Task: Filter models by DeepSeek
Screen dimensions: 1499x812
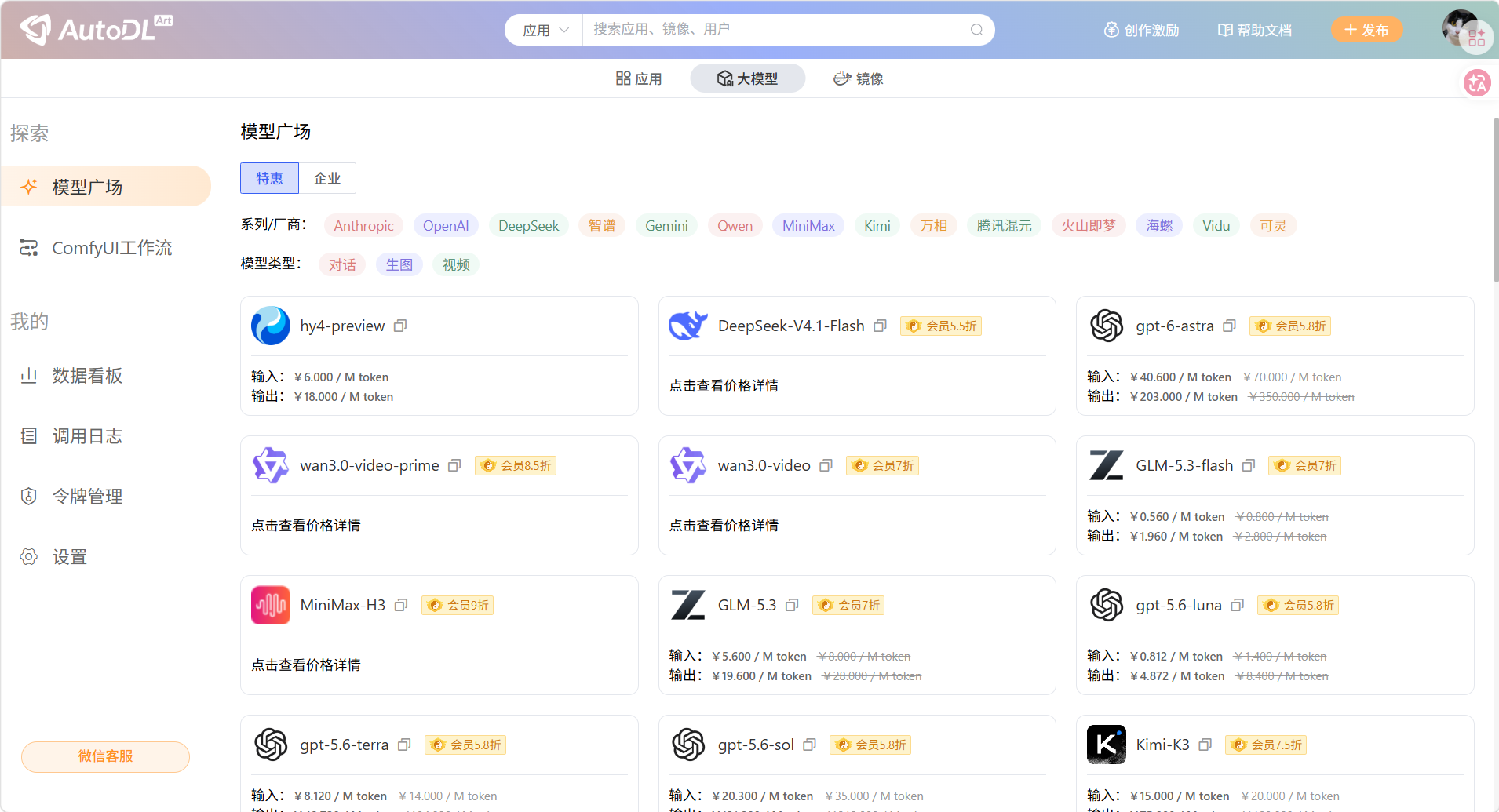Action: (x=529, y=226)
